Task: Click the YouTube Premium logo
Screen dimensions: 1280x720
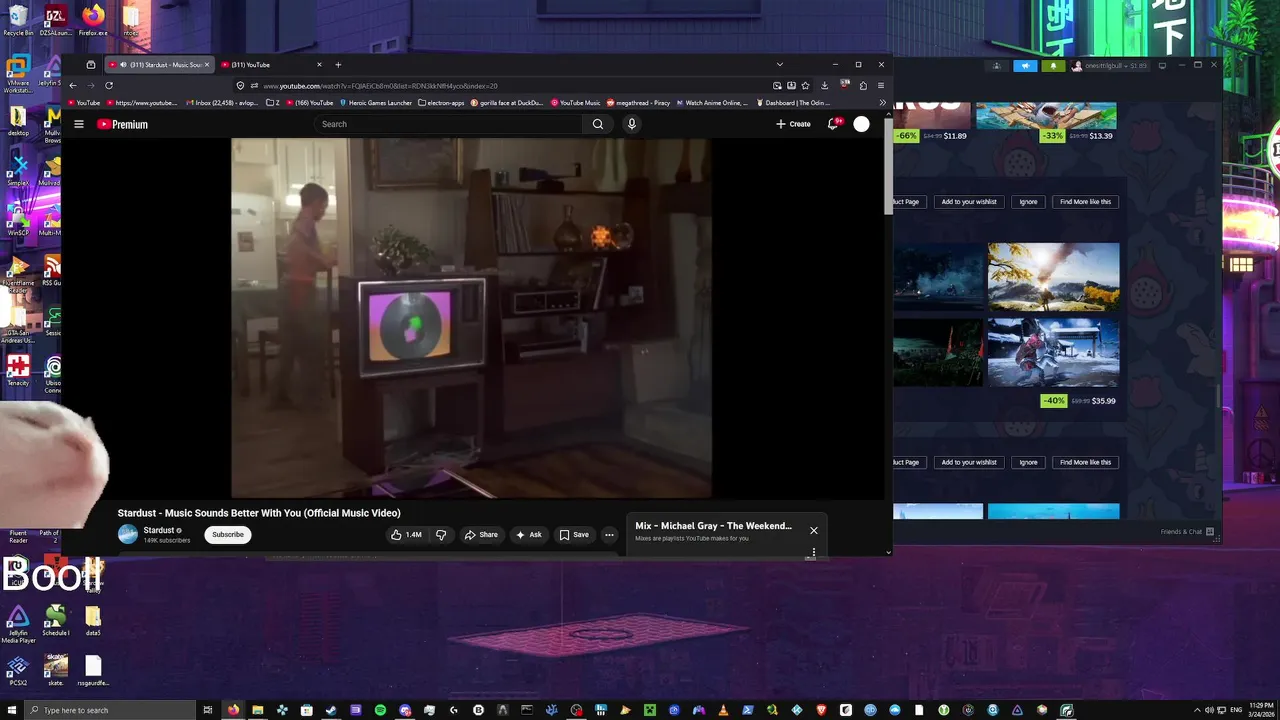Action: tap(122, 124)
